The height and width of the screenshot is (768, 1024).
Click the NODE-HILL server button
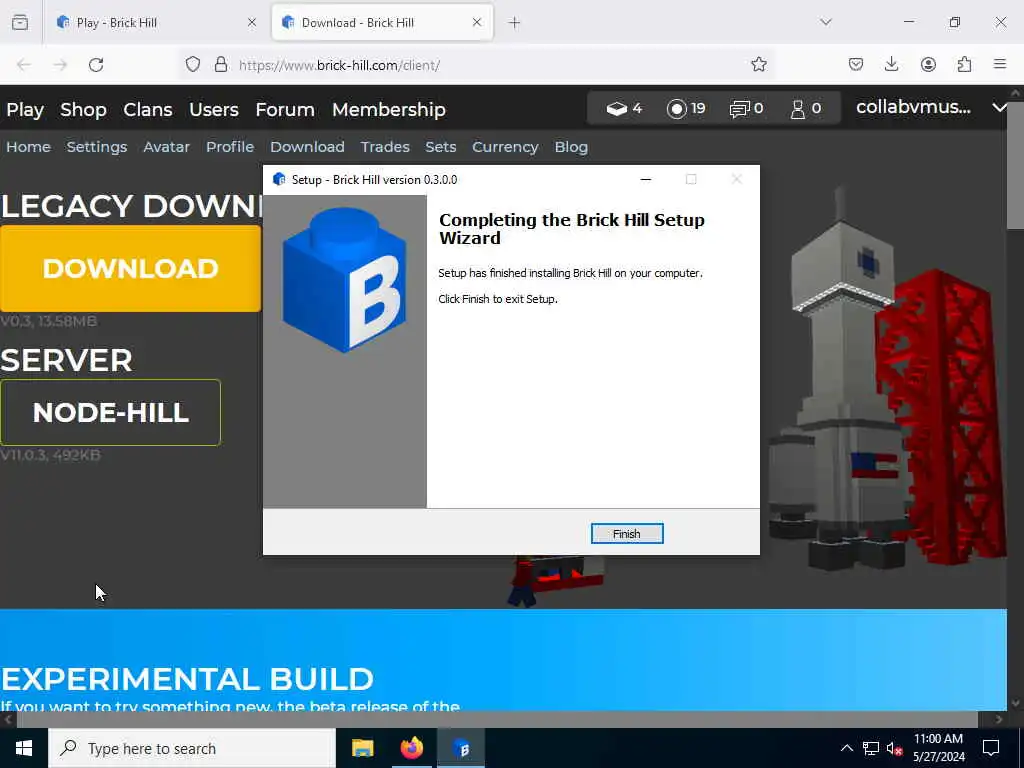pyautogui.click(x=110, y=413)
